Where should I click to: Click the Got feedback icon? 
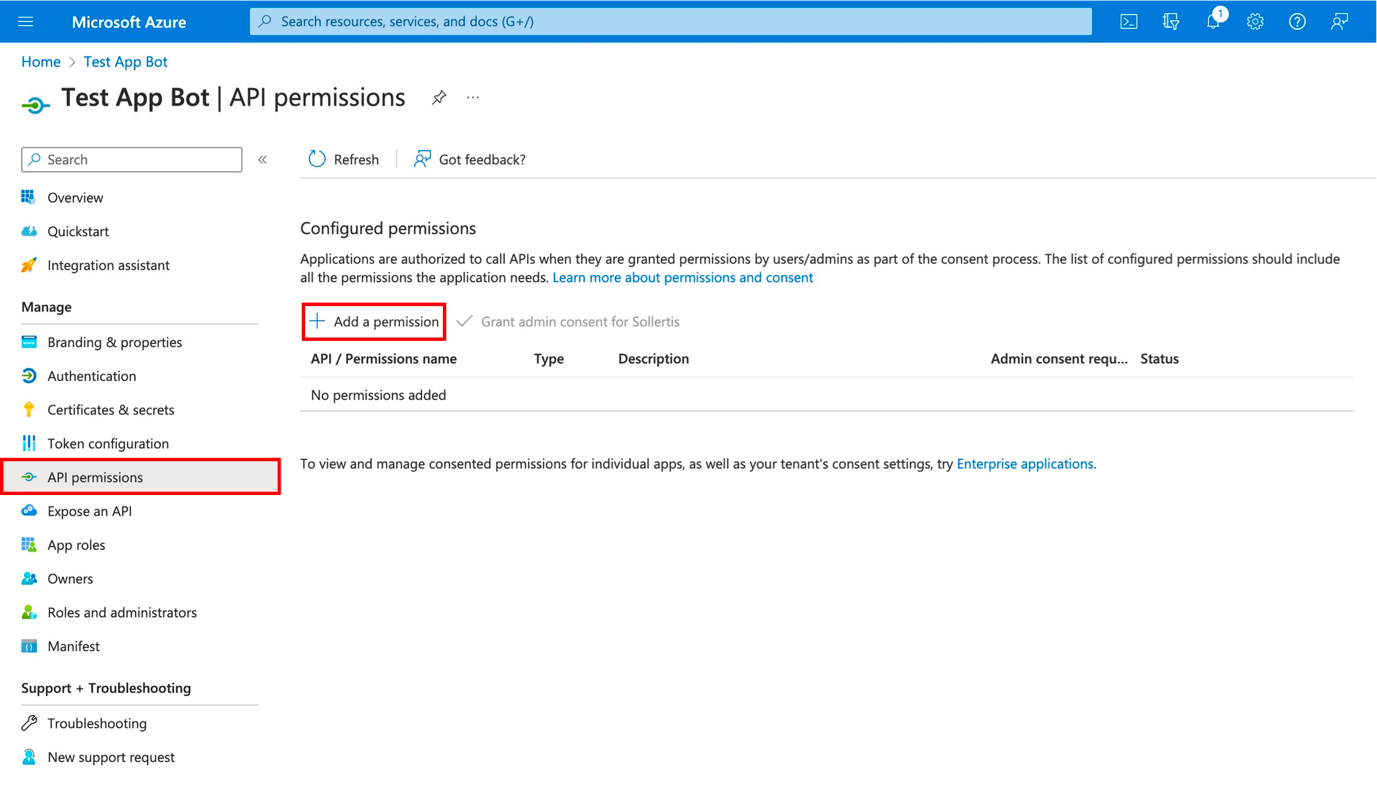click(x=422, y=159)
